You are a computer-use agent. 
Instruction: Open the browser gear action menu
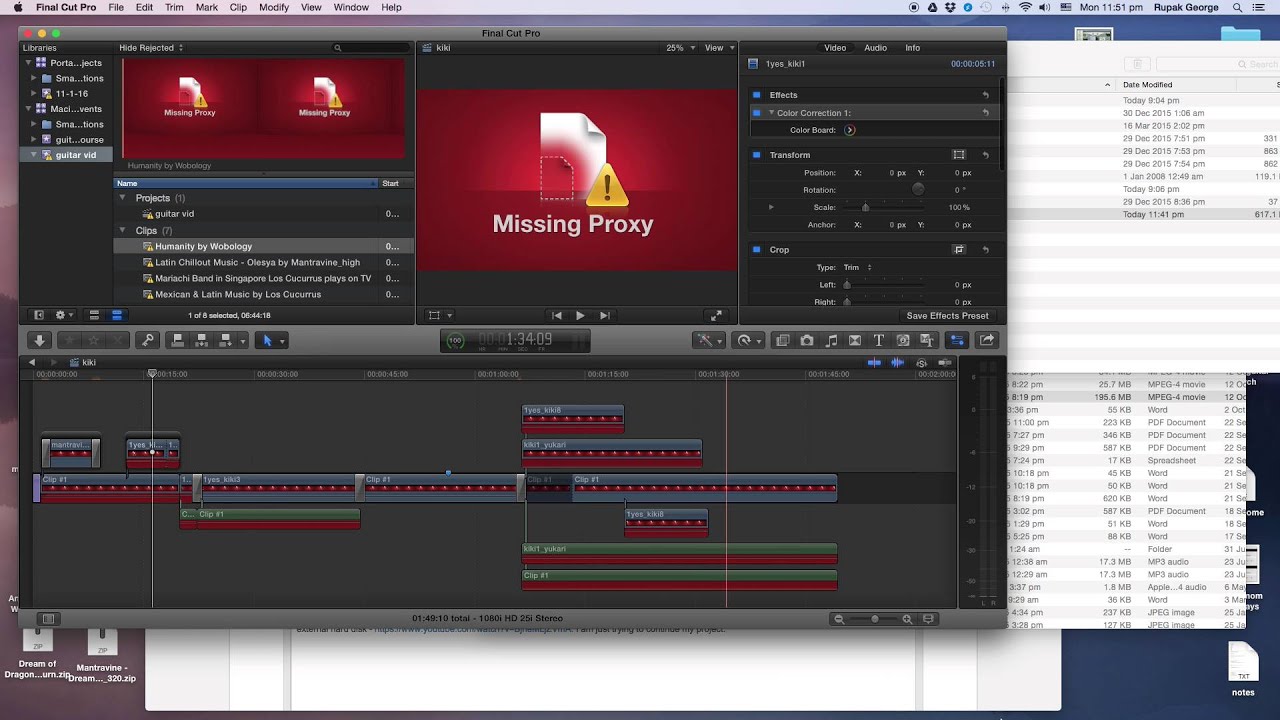tap(62, 315)
